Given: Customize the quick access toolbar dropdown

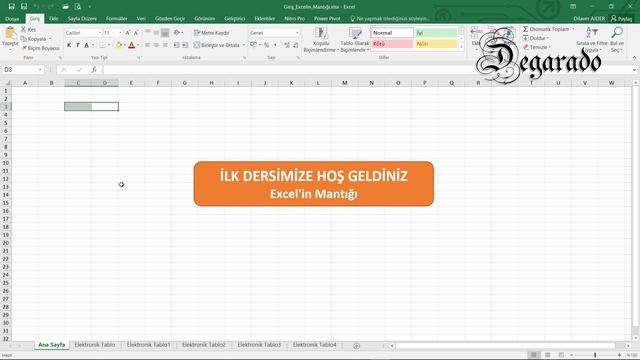Looking at the screenshot, I should 90,7.
